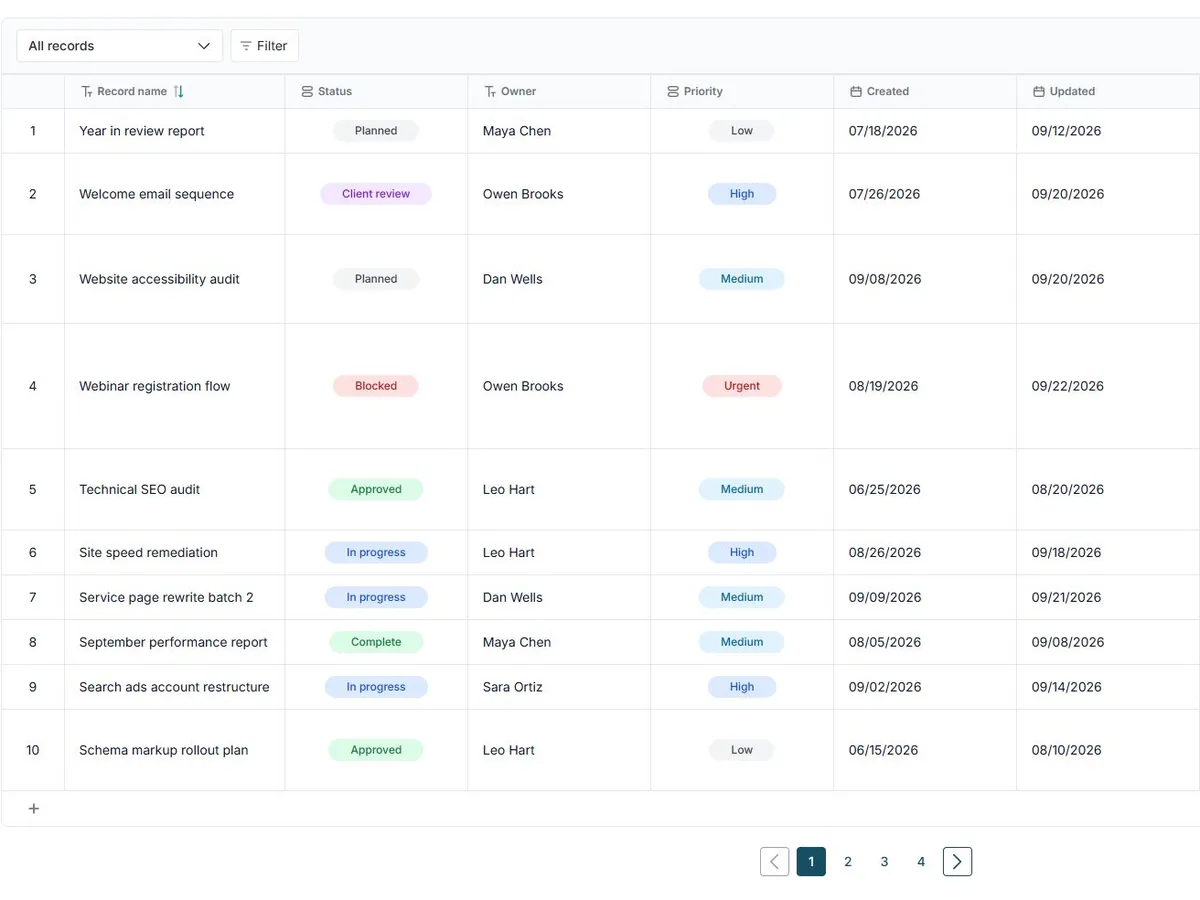1200x900 pixels.
Task: Jump to page 4
Action: [x=921, y=862]
